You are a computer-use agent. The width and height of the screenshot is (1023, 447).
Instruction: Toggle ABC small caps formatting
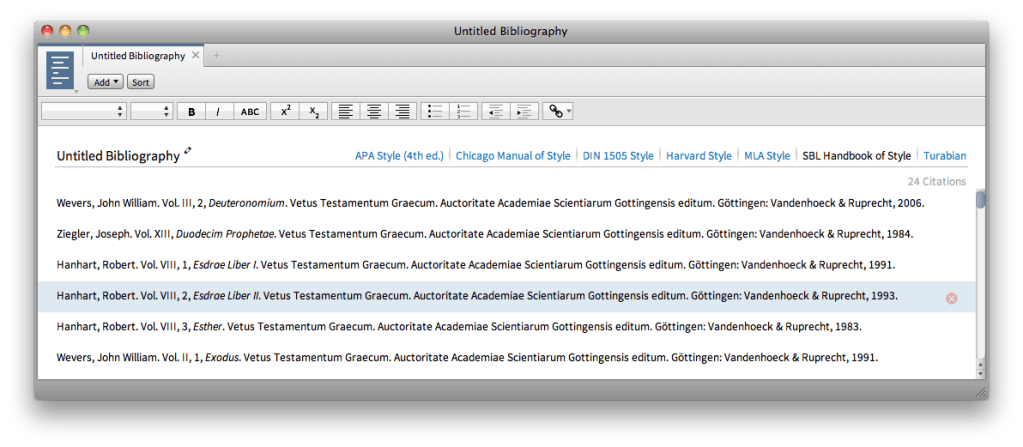[x=250, y=112]
